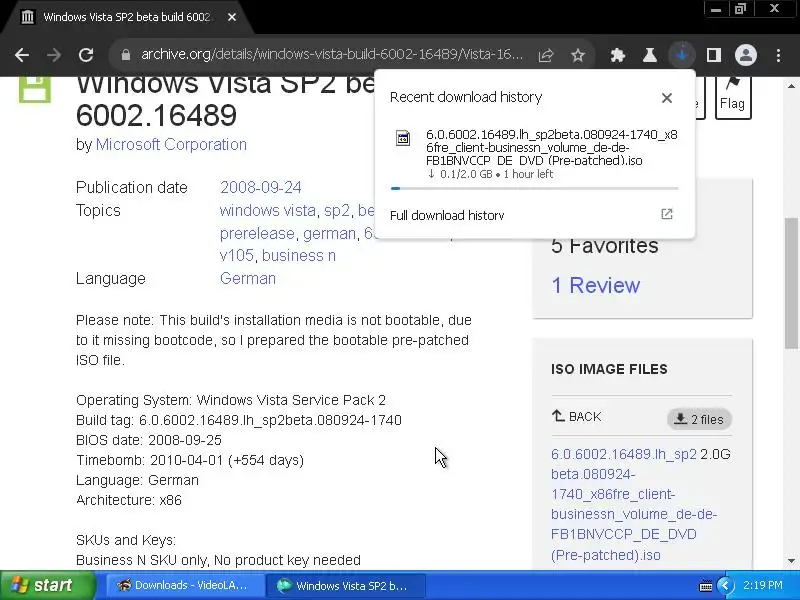This screenshot has width=800, height=600.
Task: Reload the archive.org page
Action: [86, 55]
